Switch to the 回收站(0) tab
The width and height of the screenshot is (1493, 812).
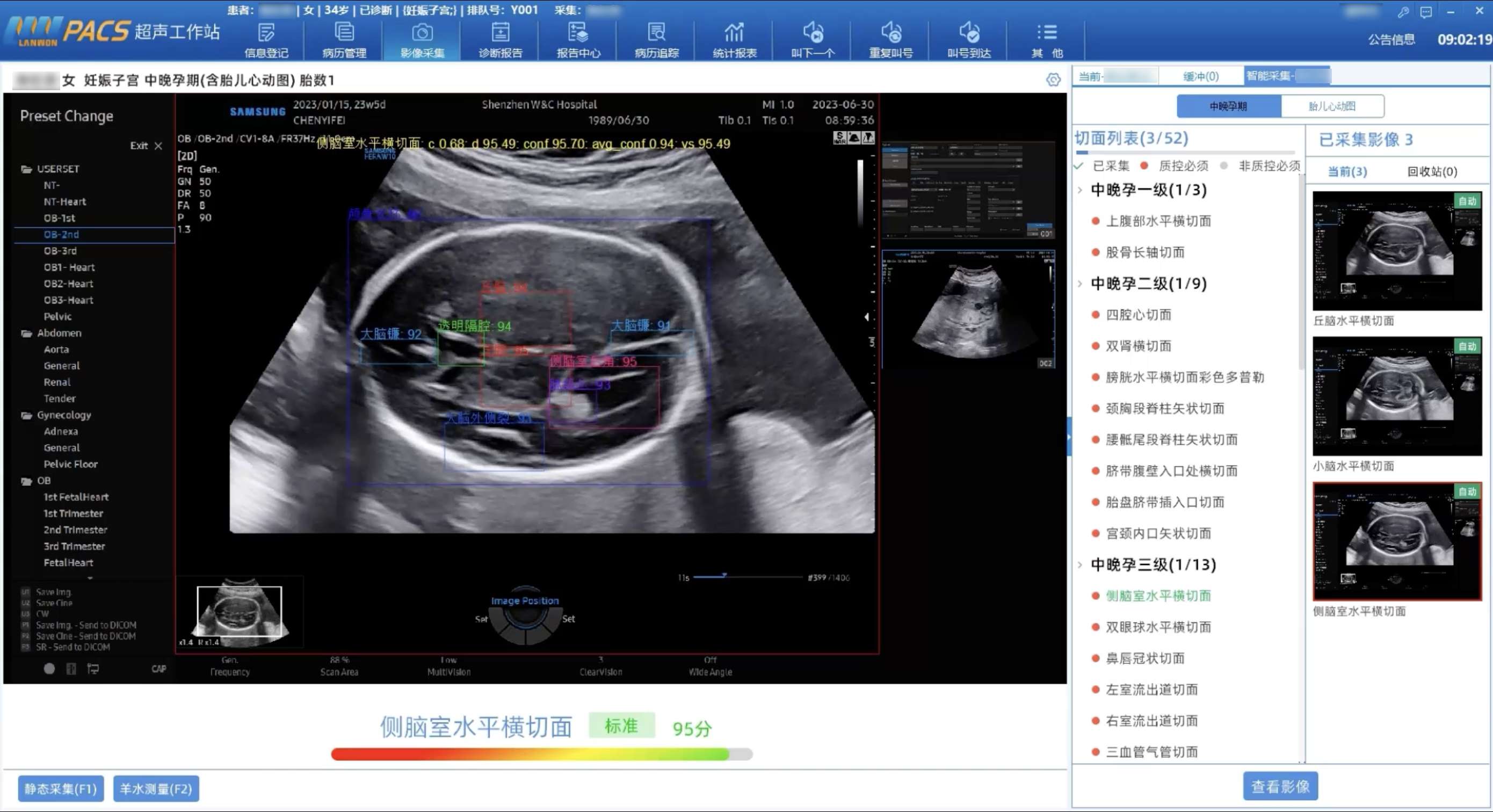click(x=1432, y=171)
